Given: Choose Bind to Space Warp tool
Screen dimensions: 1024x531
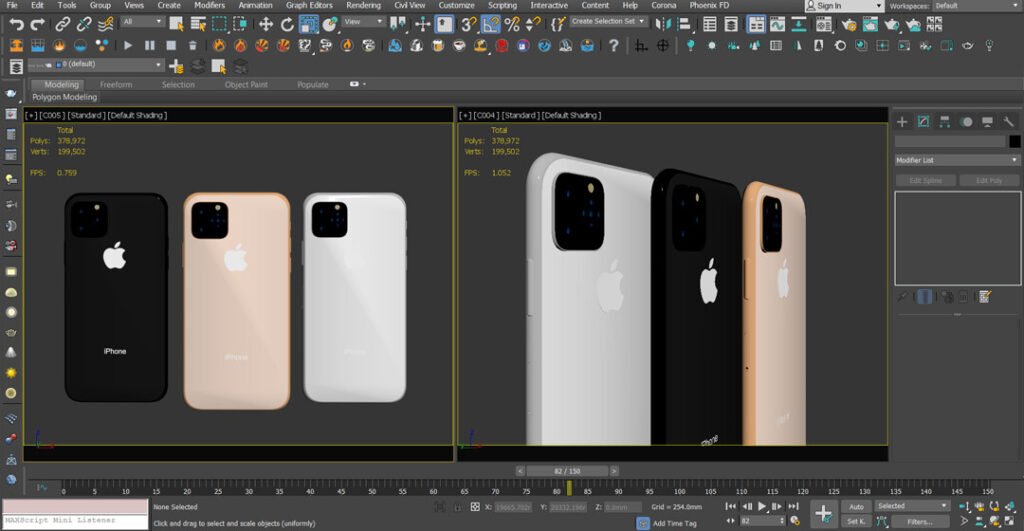Looking at the screenshot, I should 105,25.
